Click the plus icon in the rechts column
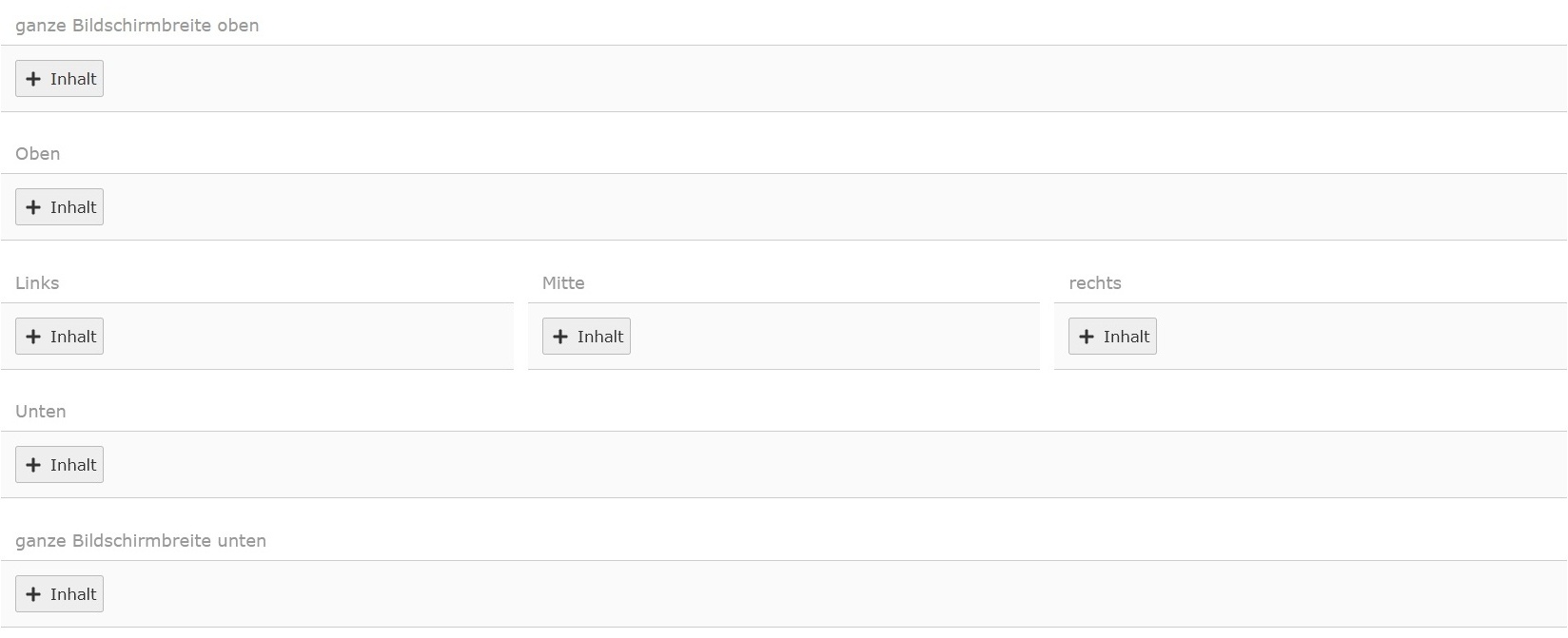Viewport: 1568px width, 638px height. pos(1087,337)
